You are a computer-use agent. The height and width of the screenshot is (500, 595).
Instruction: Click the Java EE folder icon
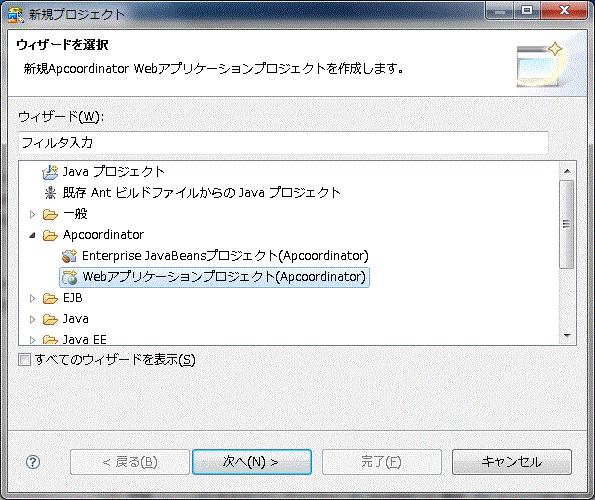pyautogui.click(x=50, y=340)
